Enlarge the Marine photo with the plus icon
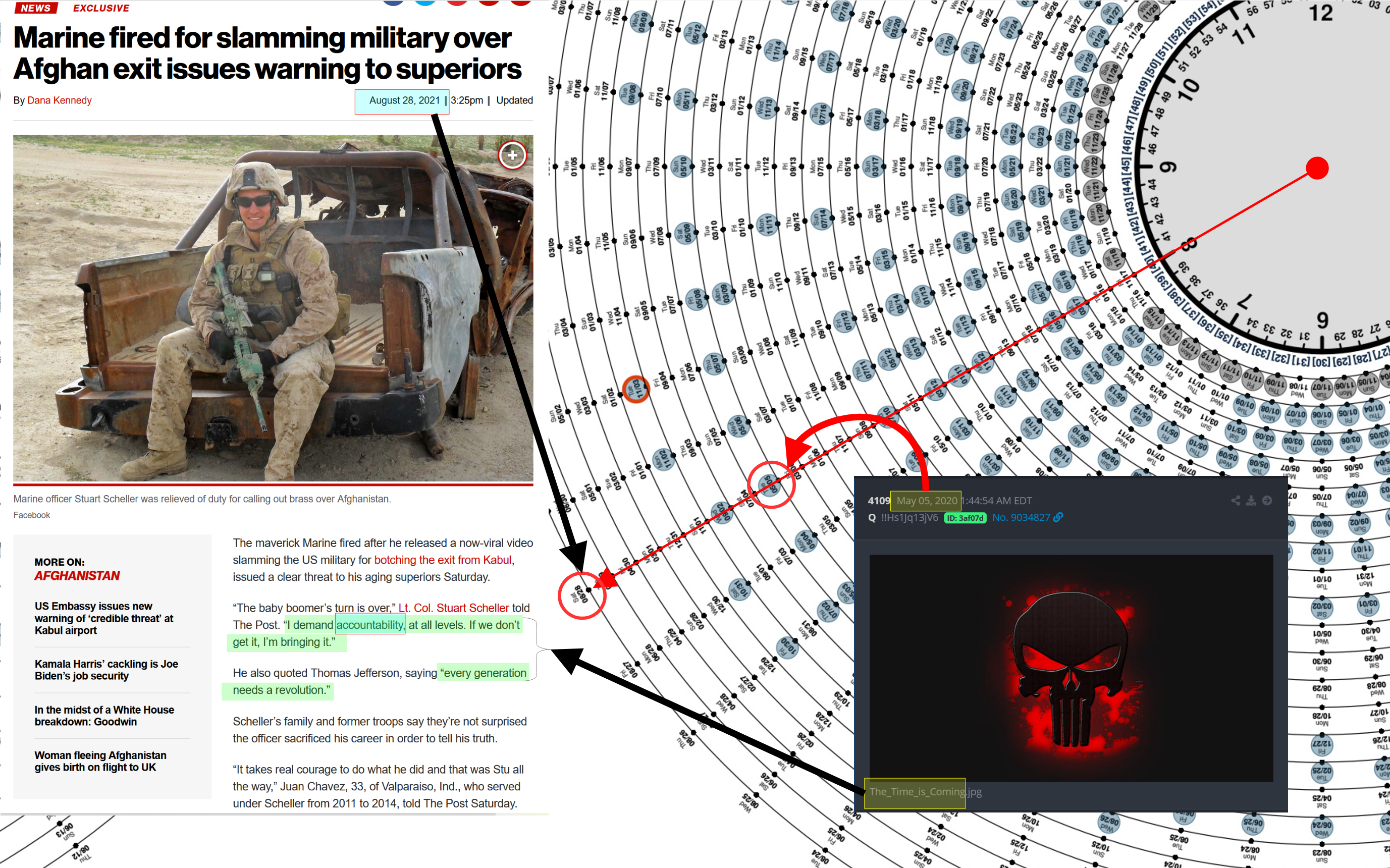 pyautogui.click(x=512, y=155)
